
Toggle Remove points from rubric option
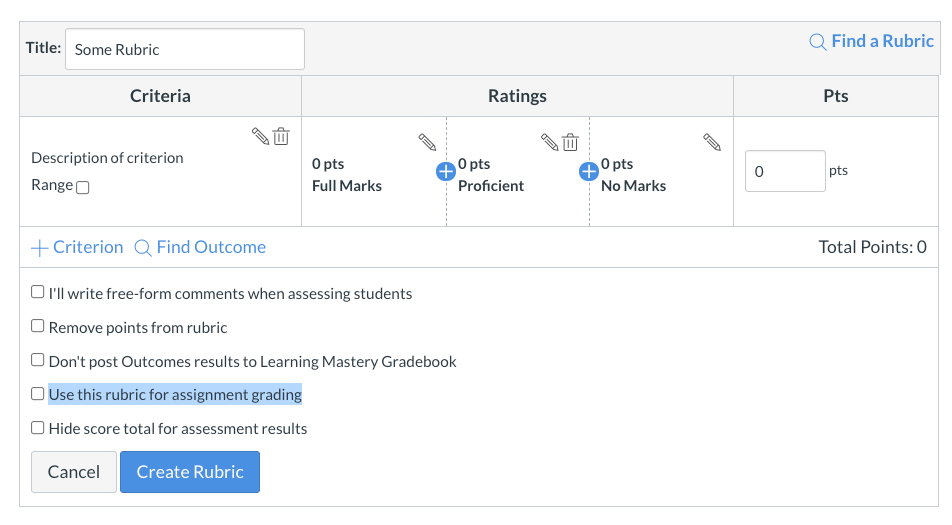38,326
